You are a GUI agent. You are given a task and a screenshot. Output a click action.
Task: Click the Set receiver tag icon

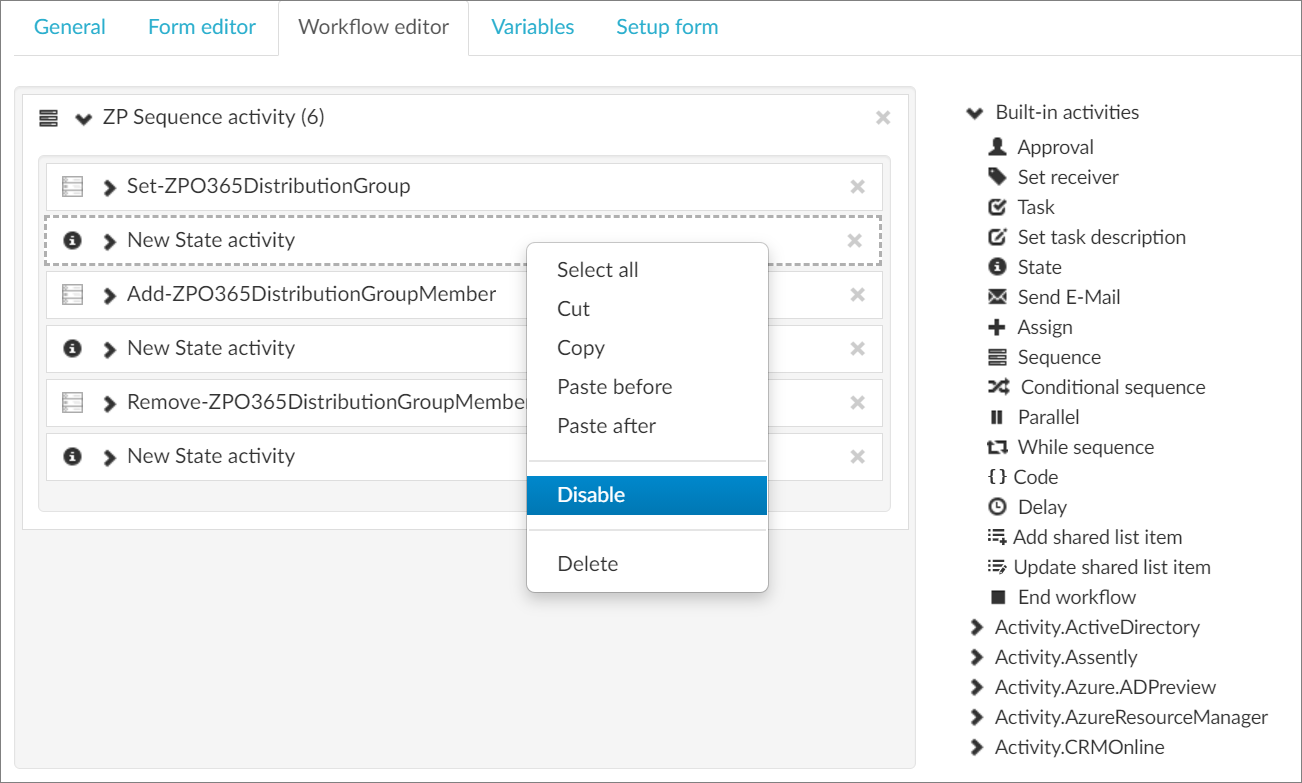click(x=996, y=177)
